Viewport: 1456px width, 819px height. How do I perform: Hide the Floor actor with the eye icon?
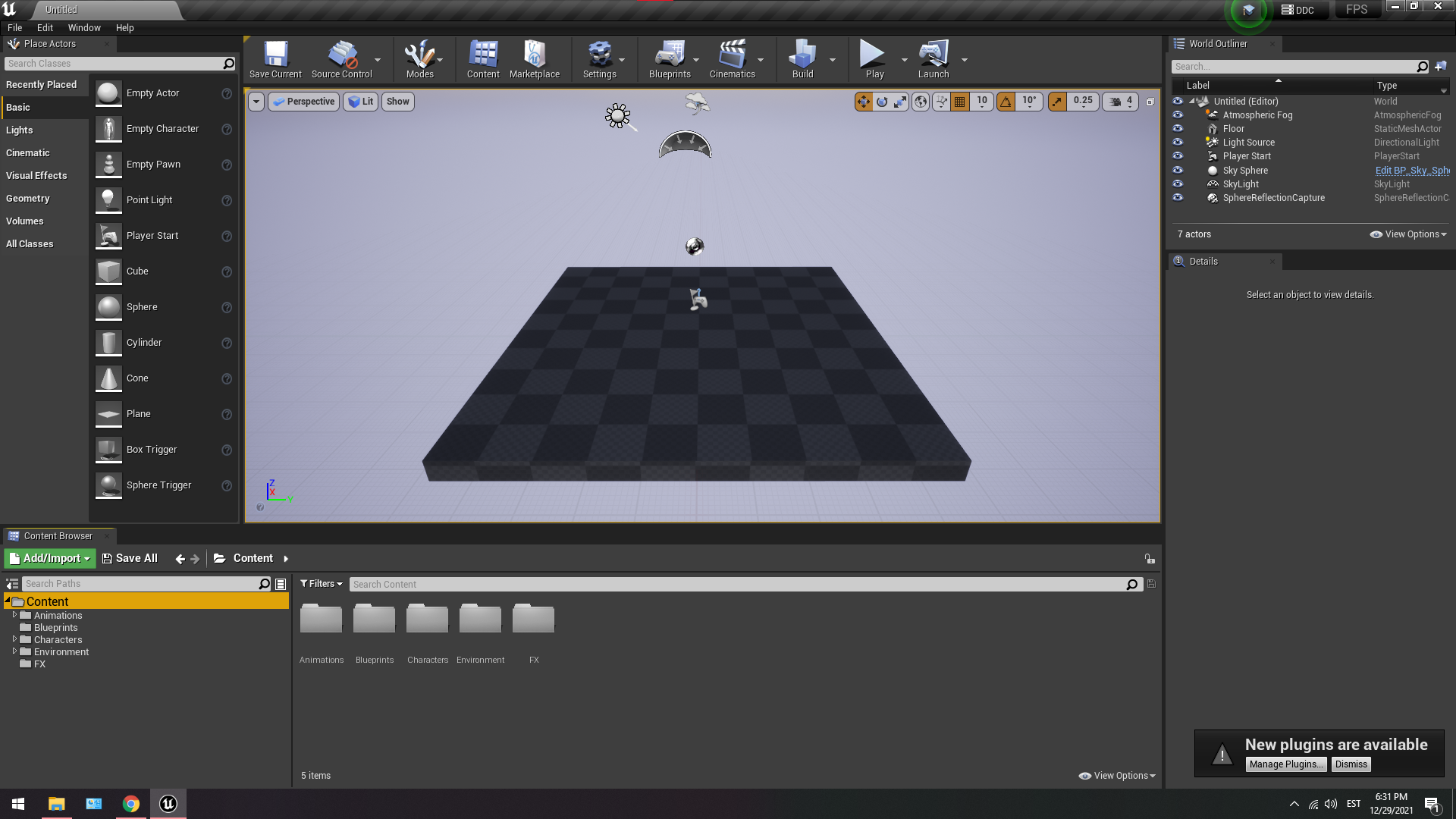[x=1178, y=129]
